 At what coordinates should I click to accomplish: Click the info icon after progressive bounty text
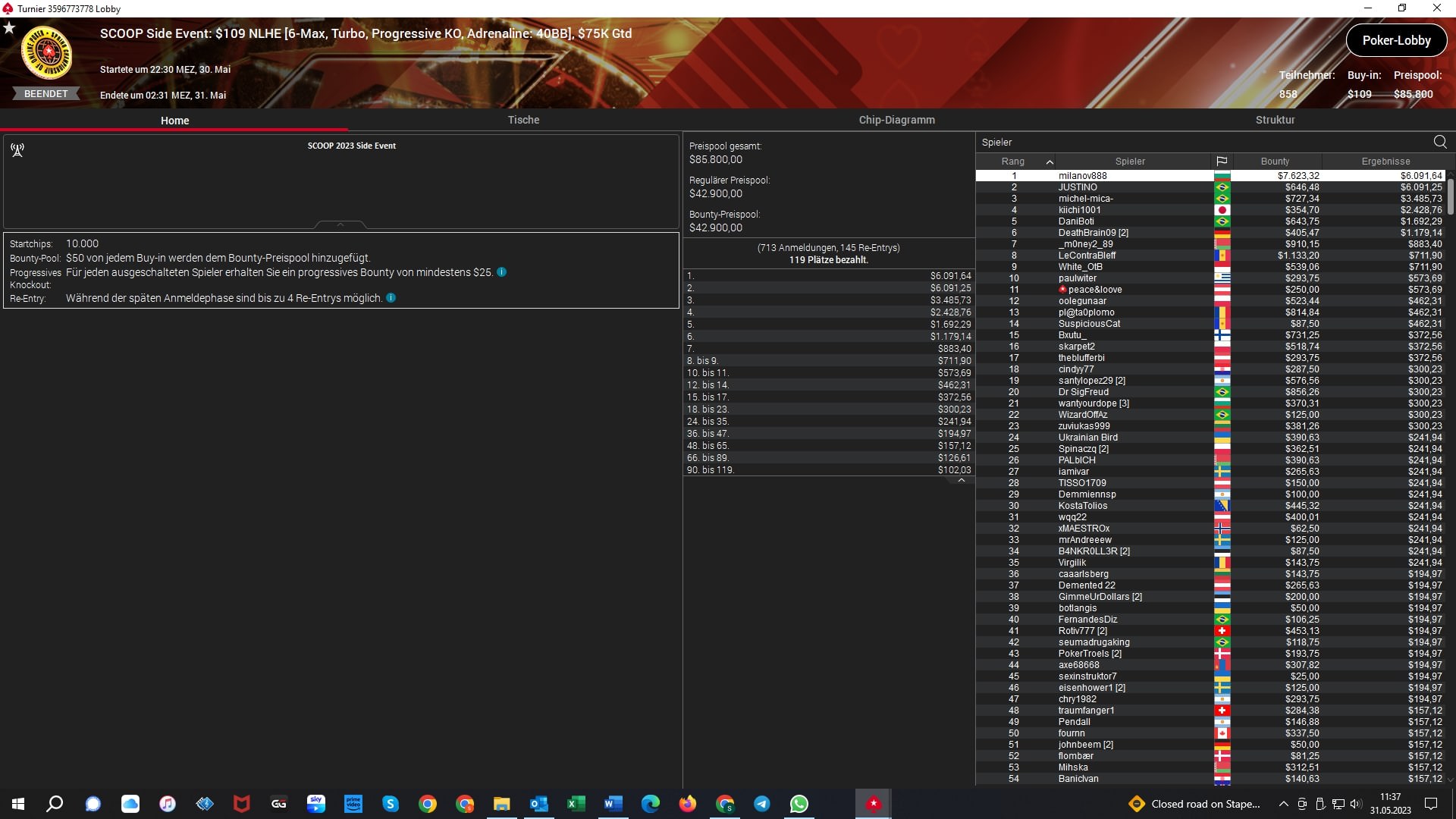tap(502, 272)
